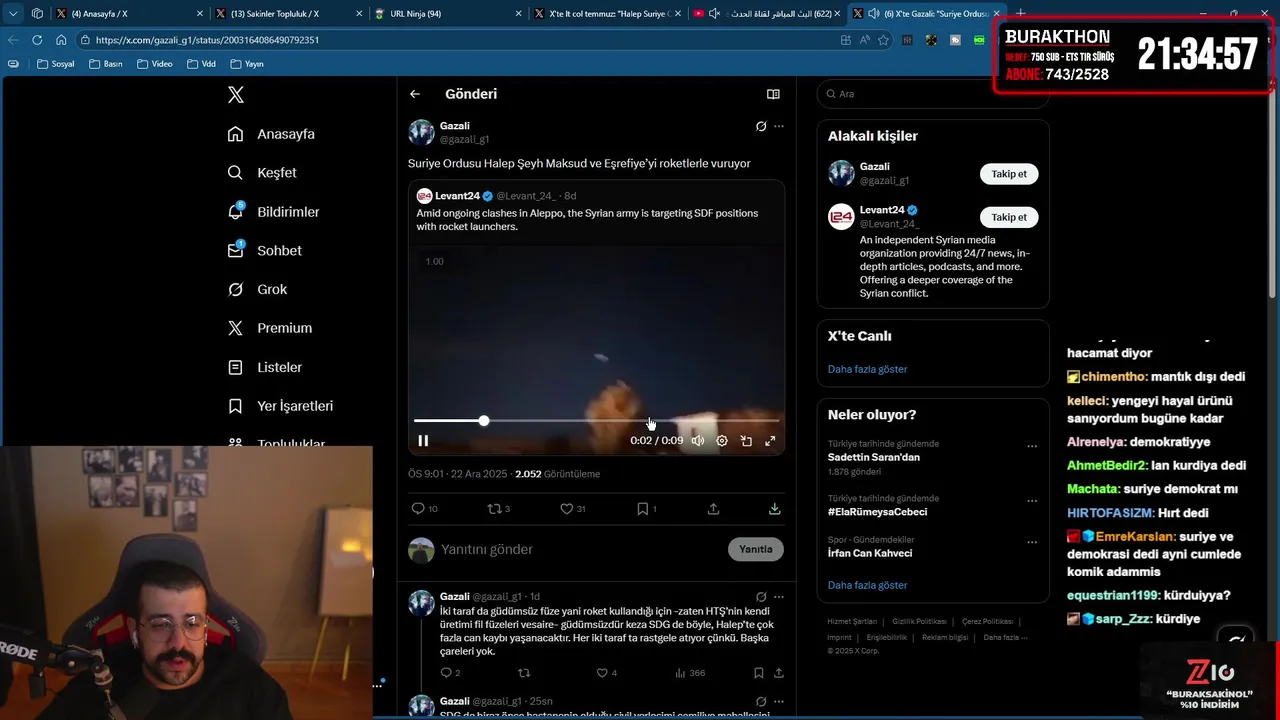The height and width of the screenshot is (720, 1280).
Task: Reply to the comment with 2 replies
Action: (450, 673)
